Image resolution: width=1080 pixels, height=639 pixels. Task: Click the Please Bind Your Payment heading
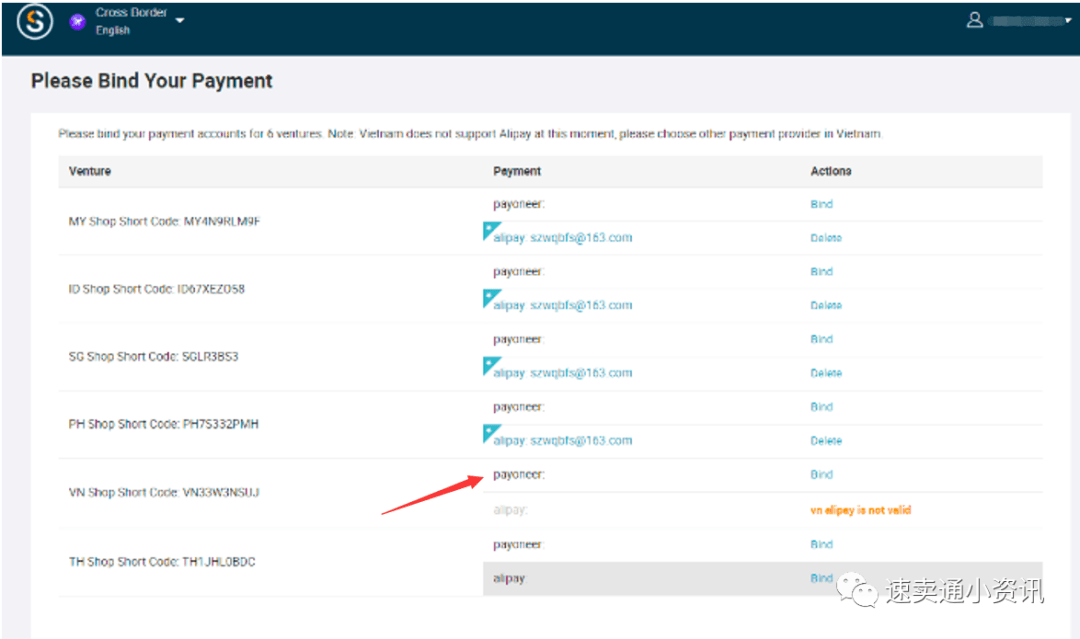(x=152, y=81)
